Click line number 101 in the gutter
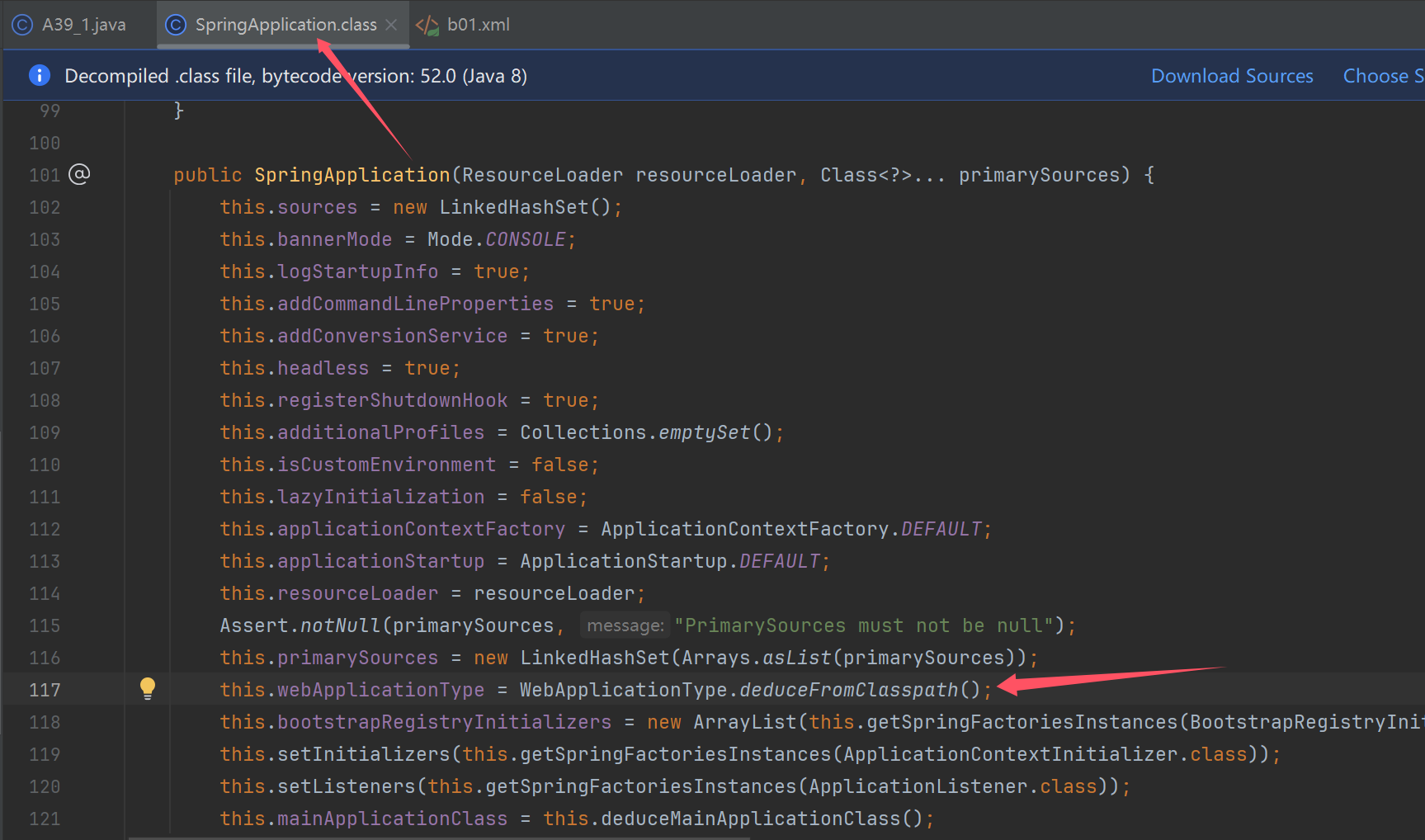 [45, 175]
